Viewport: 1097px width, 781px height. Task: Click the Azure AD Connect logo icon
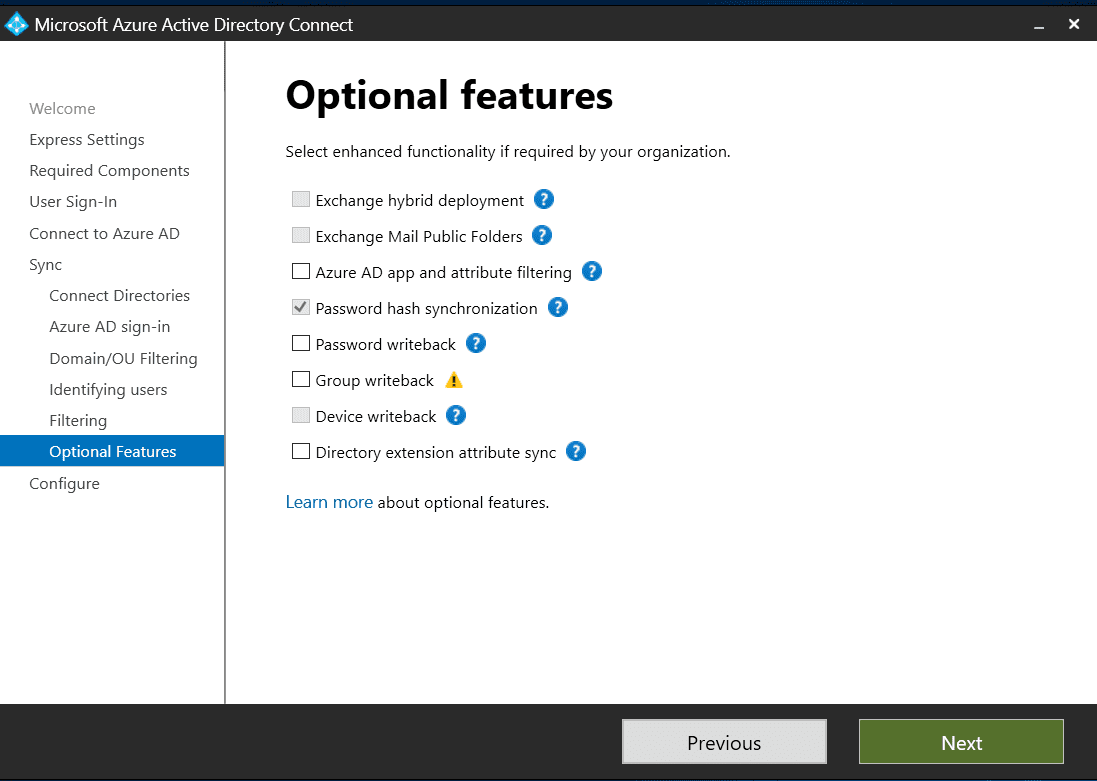click(15, 24)
